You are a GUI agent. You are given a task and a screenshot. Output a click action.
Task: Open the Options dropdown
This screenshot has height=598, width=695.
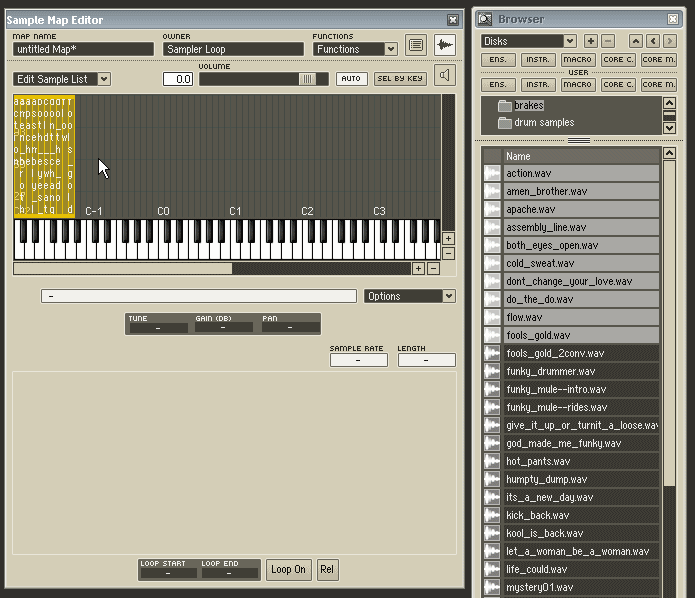[410, 296]
